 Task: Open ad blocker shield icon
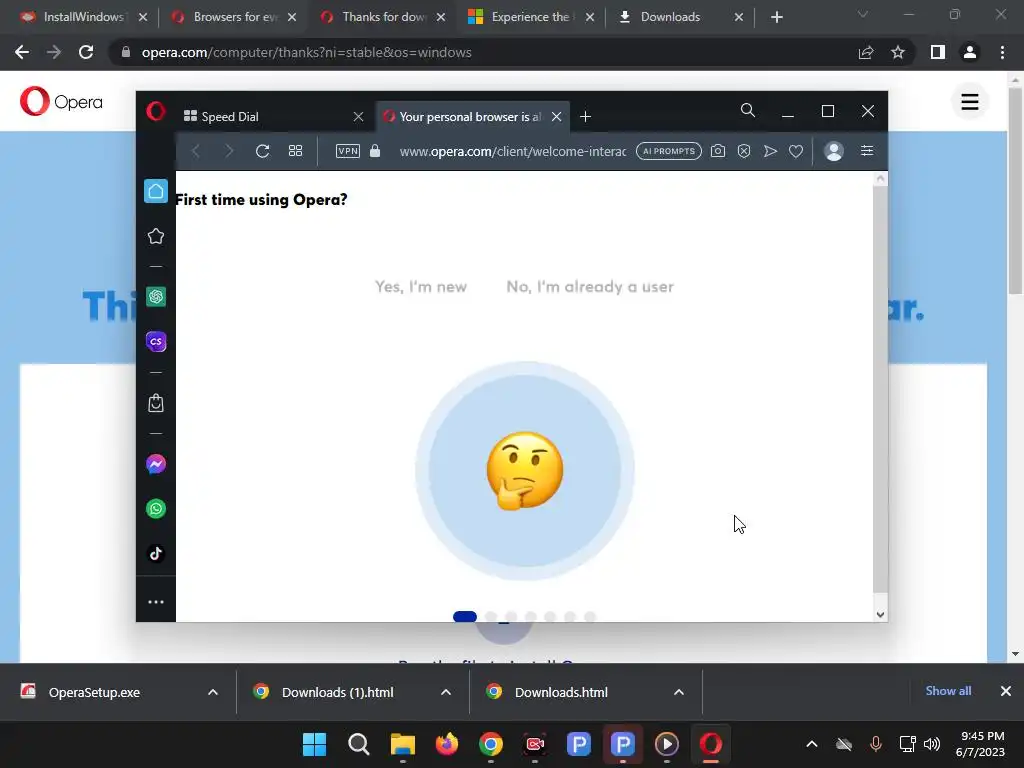tap(744, 152)
